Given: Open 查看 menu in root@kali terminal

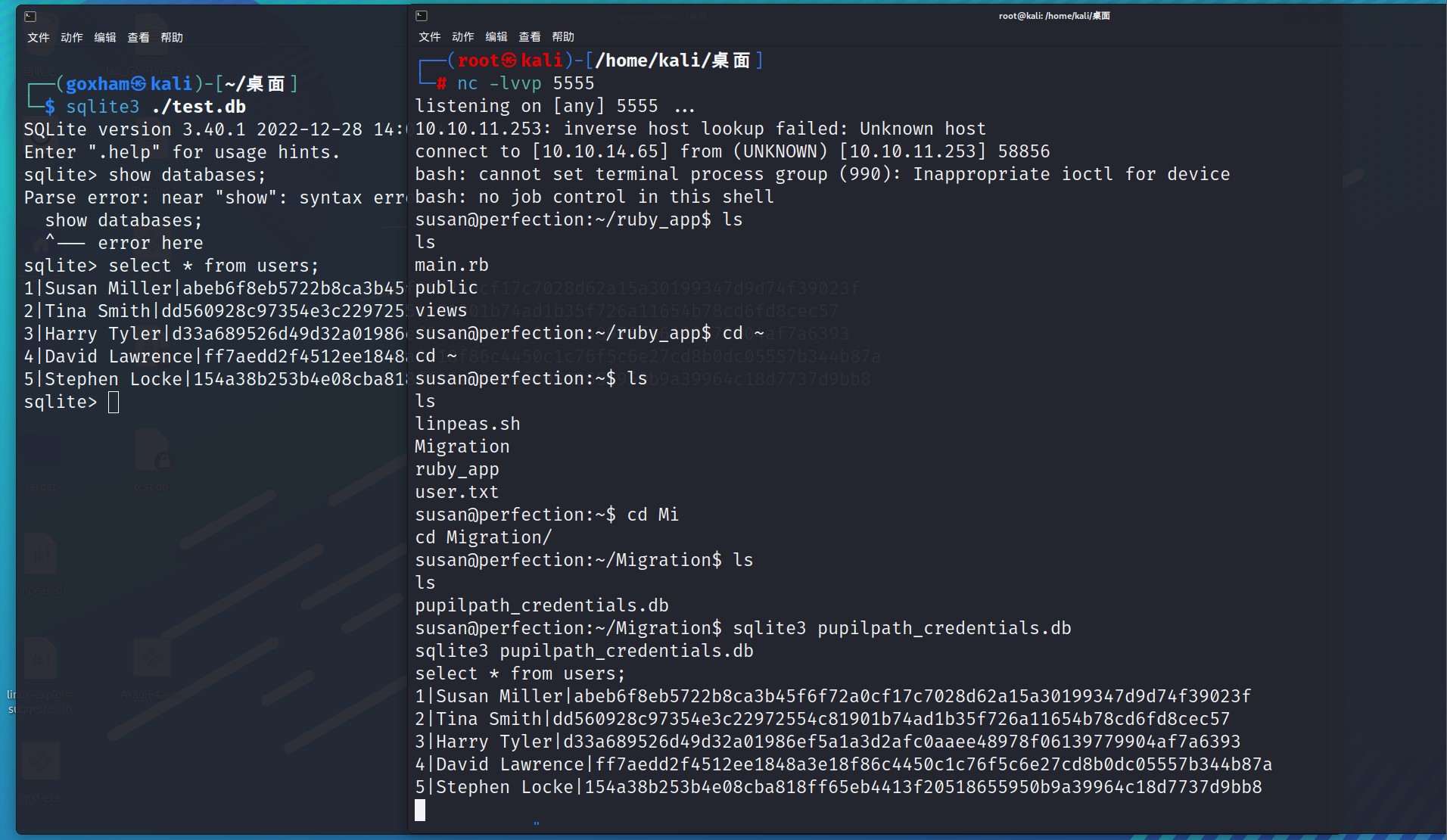Looking at the screenshot, I should (x=530, y=37).
